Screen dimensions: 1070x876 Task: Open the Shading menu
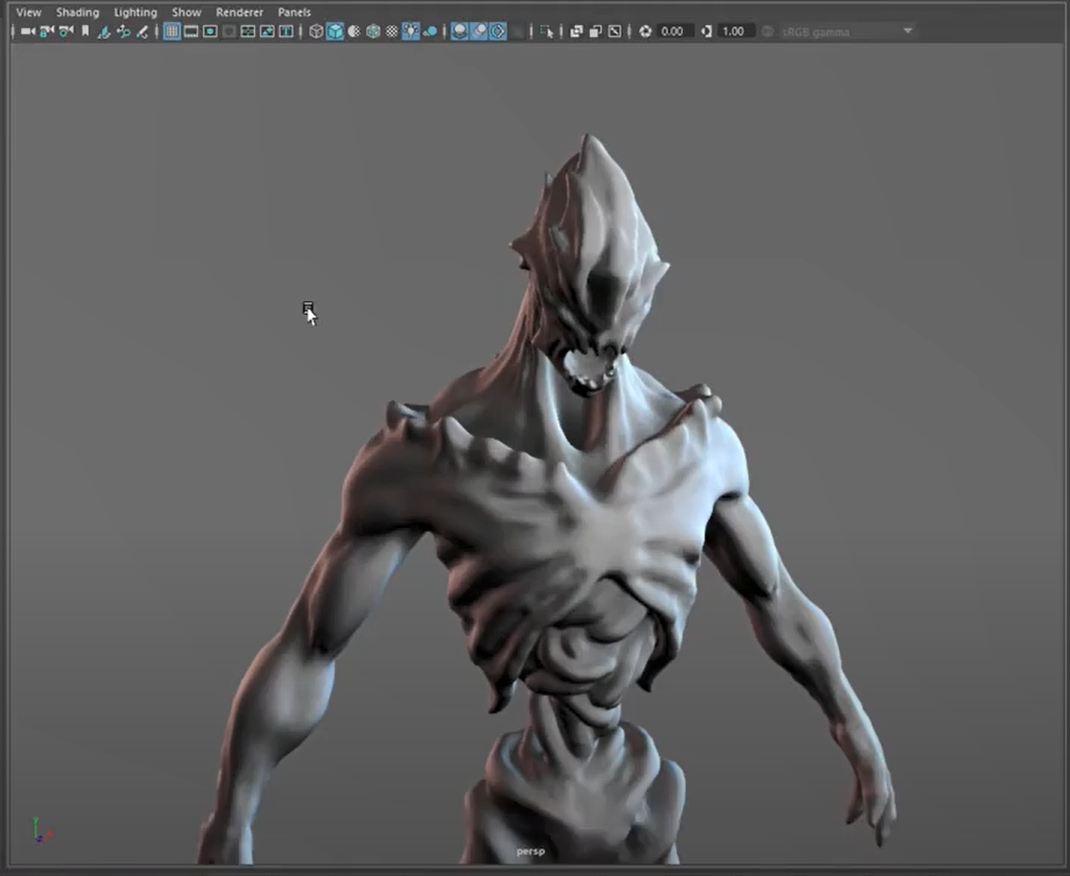pos(77,12)
